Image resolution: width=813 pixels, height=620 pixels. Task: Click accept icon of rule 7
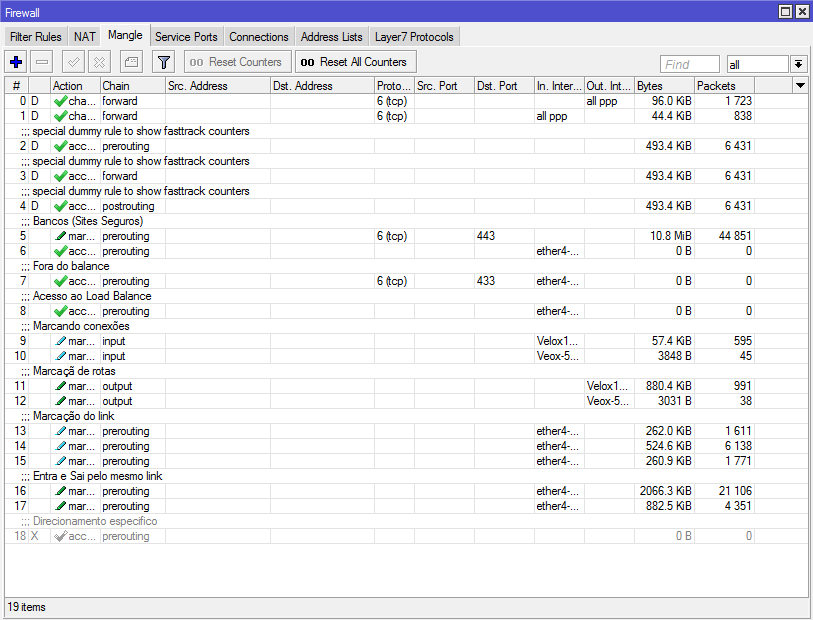click(x=60, y=281)
